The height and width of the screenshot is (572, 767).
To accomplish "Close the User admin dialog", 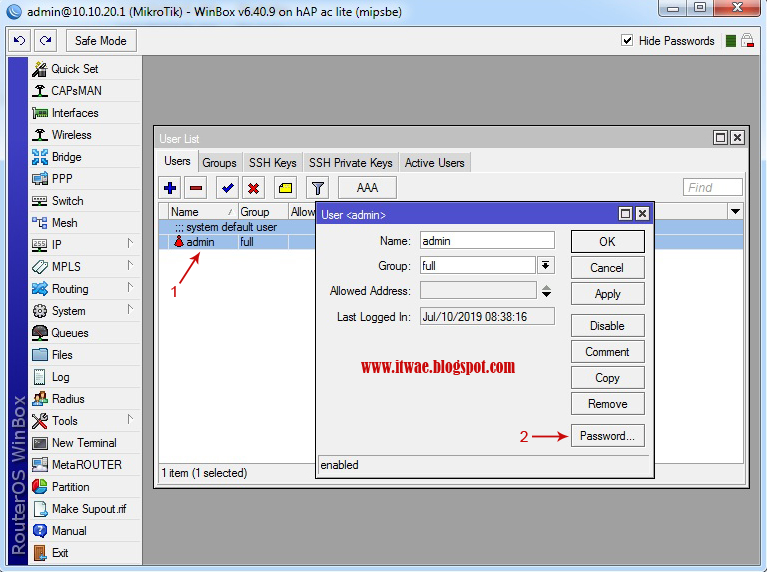I will tap(642, 214).
